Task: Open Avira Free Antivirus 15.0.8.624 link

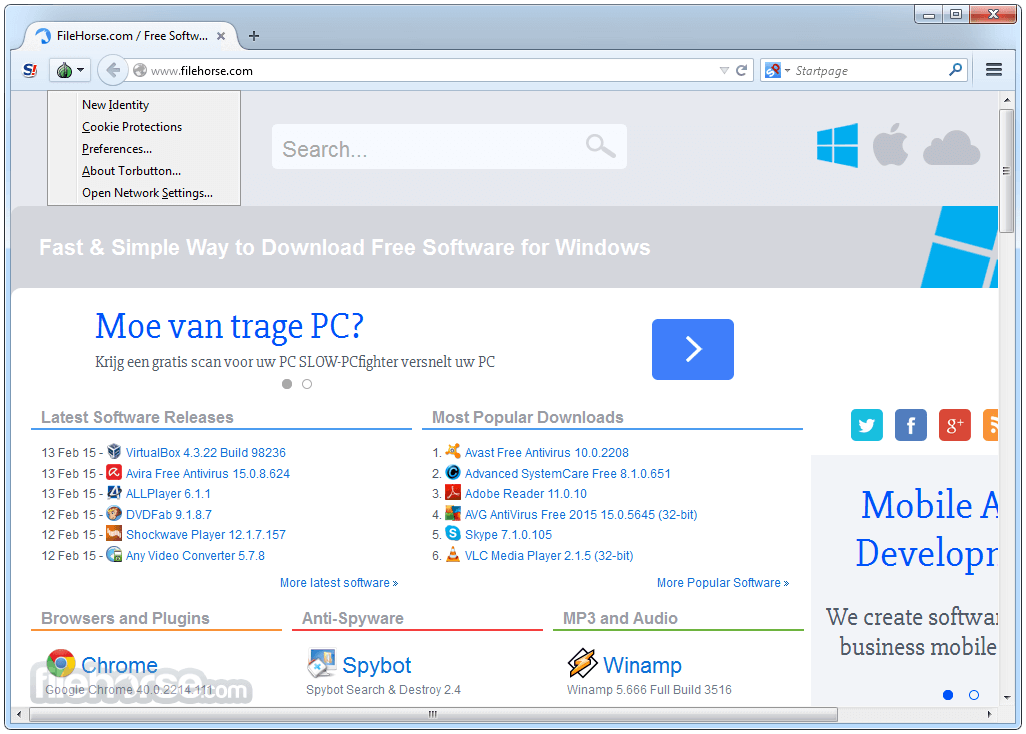Action: [207, 474]
